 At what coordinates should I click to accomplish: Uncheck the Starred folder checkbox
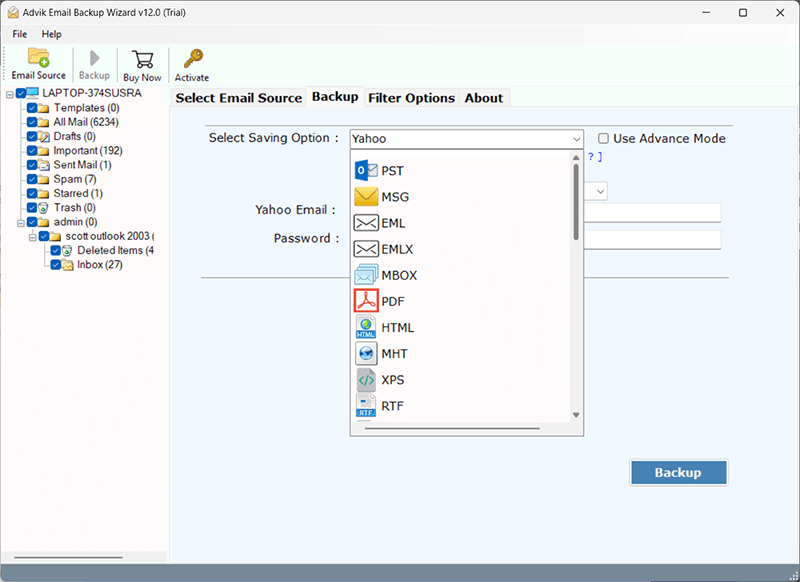(32, 194)
